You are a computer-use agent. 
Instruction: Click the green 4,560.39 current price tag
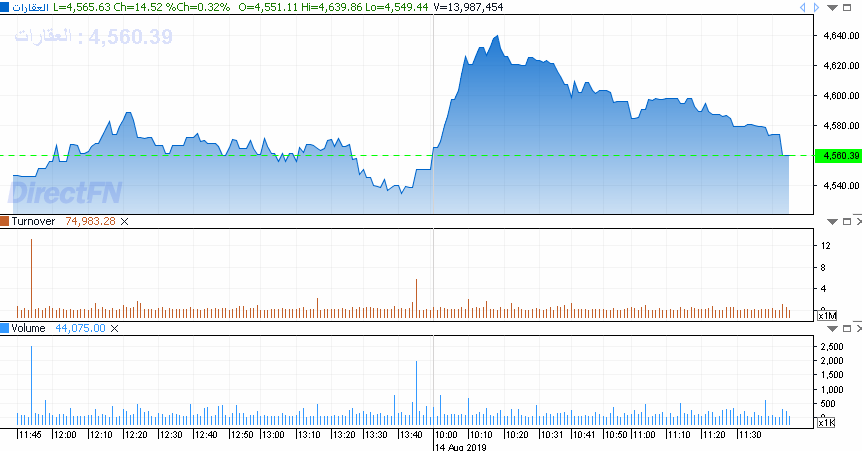click(x=838, y=156)
